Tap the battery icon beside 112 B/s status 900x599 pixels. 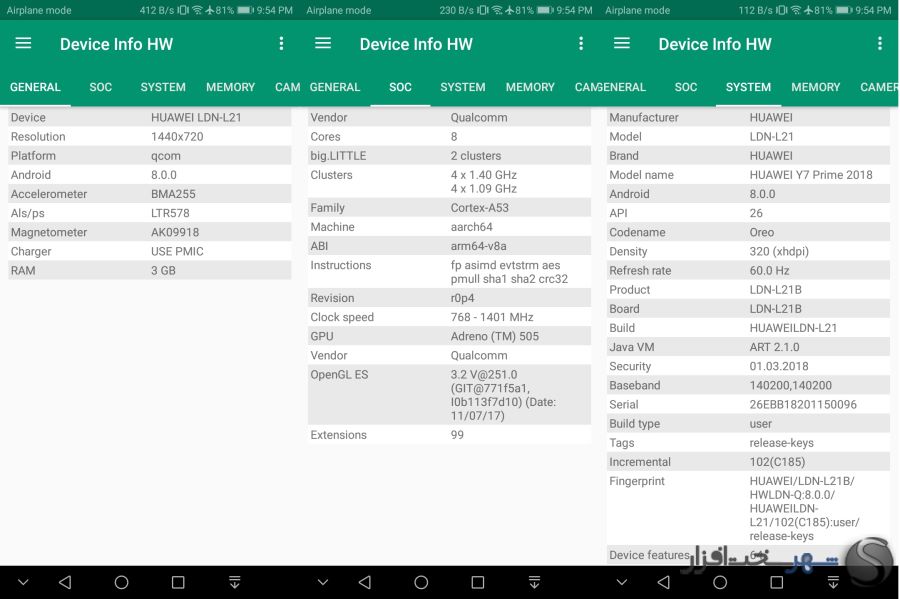[844, 10]
